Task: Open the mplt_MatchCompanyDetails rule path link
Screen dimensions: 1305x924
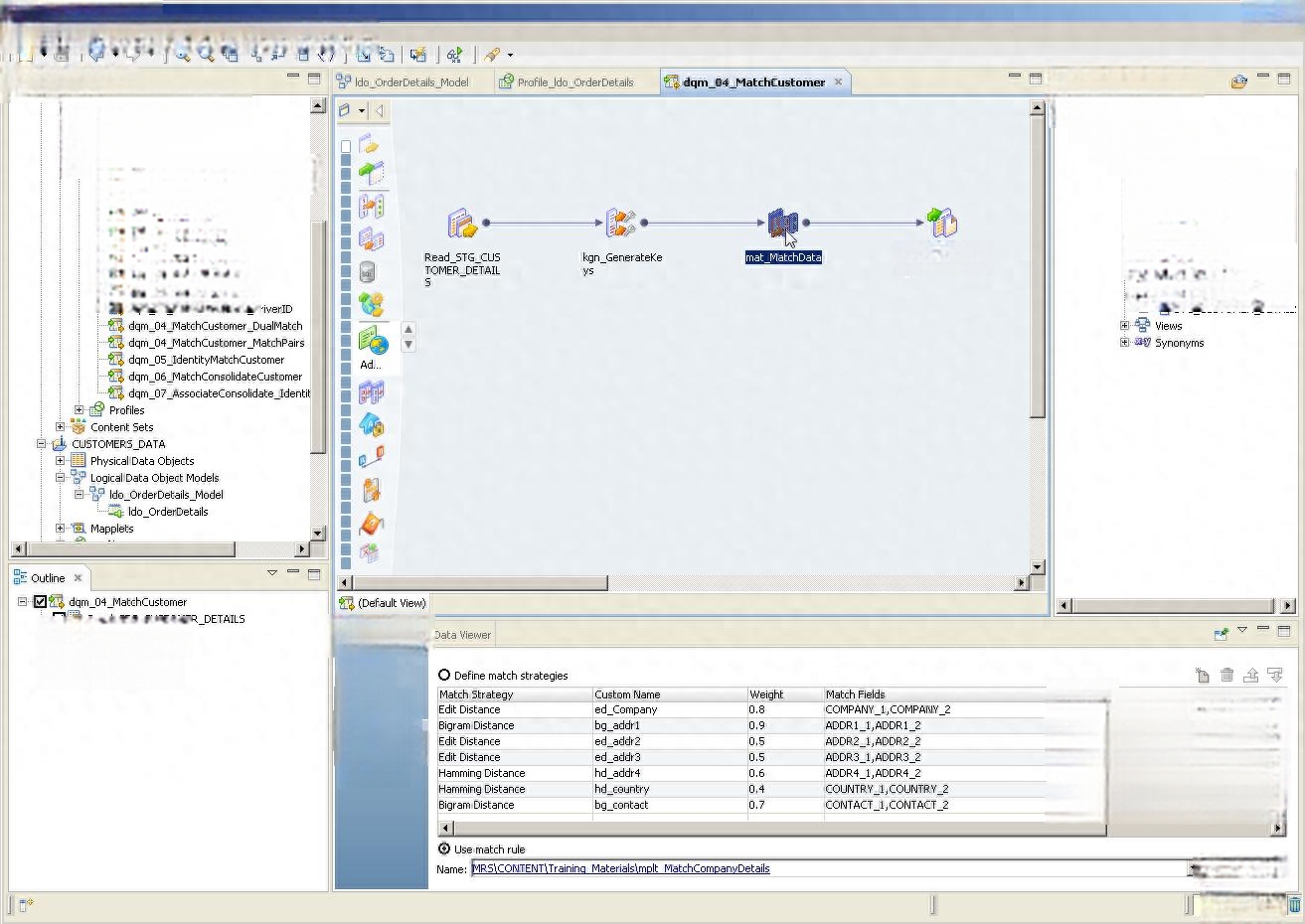Action: click(x=621, y=868)
